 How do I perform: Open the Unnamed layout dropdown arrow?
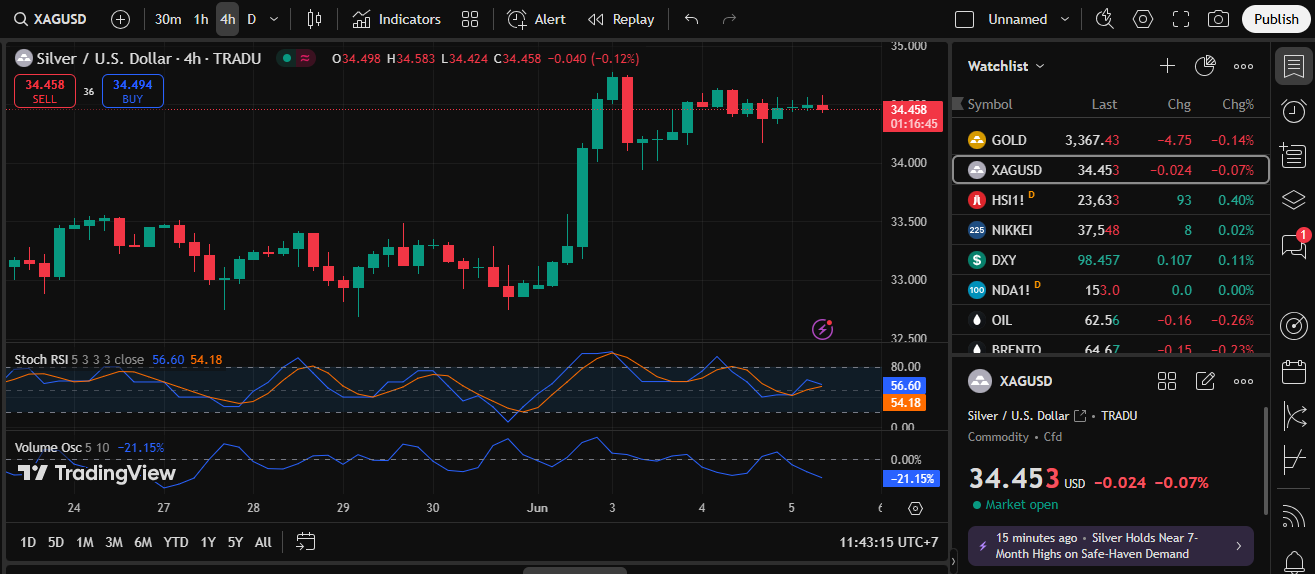coord(1064,19)
